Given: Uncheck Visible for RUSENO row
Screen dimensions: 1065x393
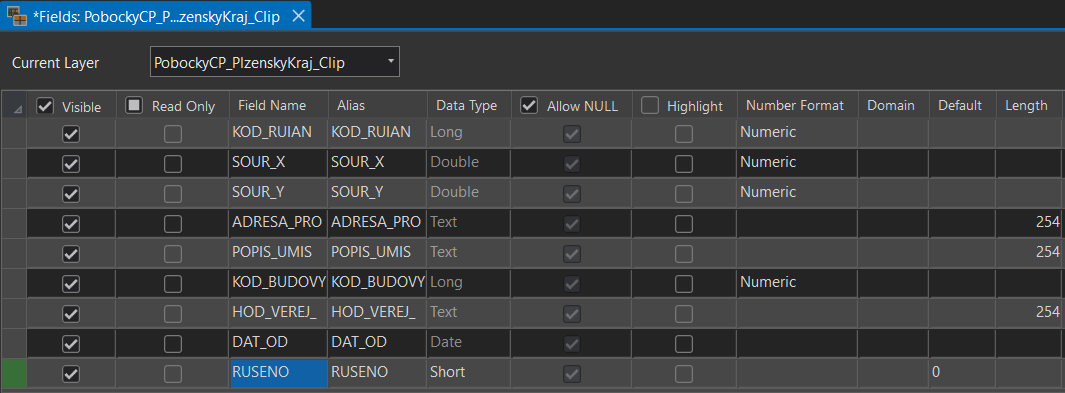Looking at the screenshot, I should pyautogui.click(x=71, y=374).
